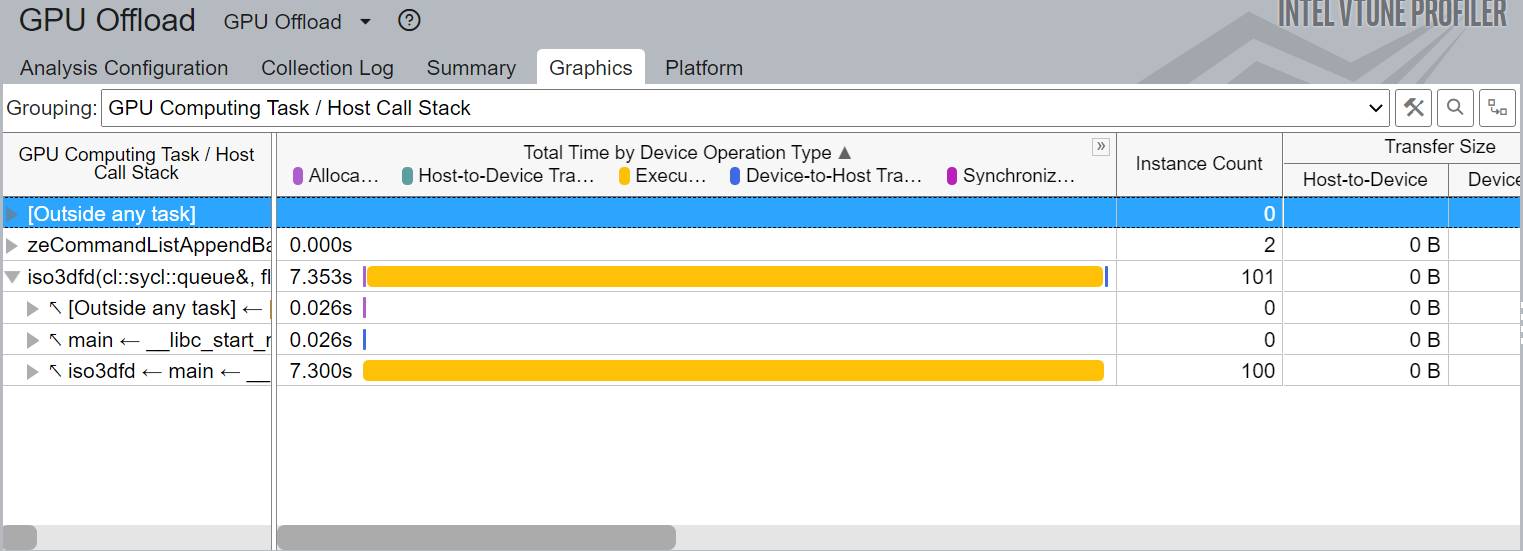The image size is (1523, 551).
Task: Expand the [Outside any task] top row
Action: point(12,214)
